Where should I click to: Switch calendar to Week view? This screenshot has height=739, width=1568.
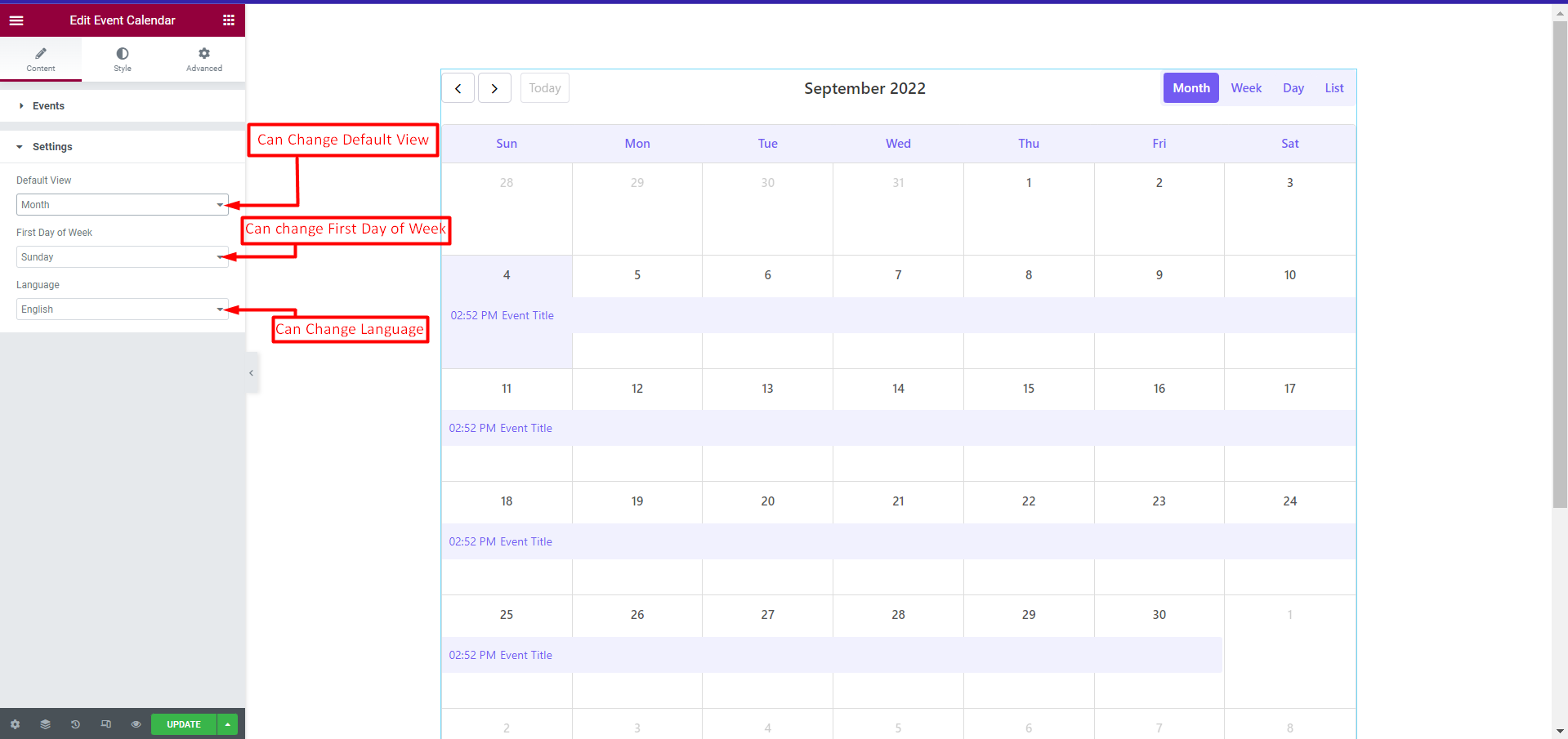pos(1246,88)
